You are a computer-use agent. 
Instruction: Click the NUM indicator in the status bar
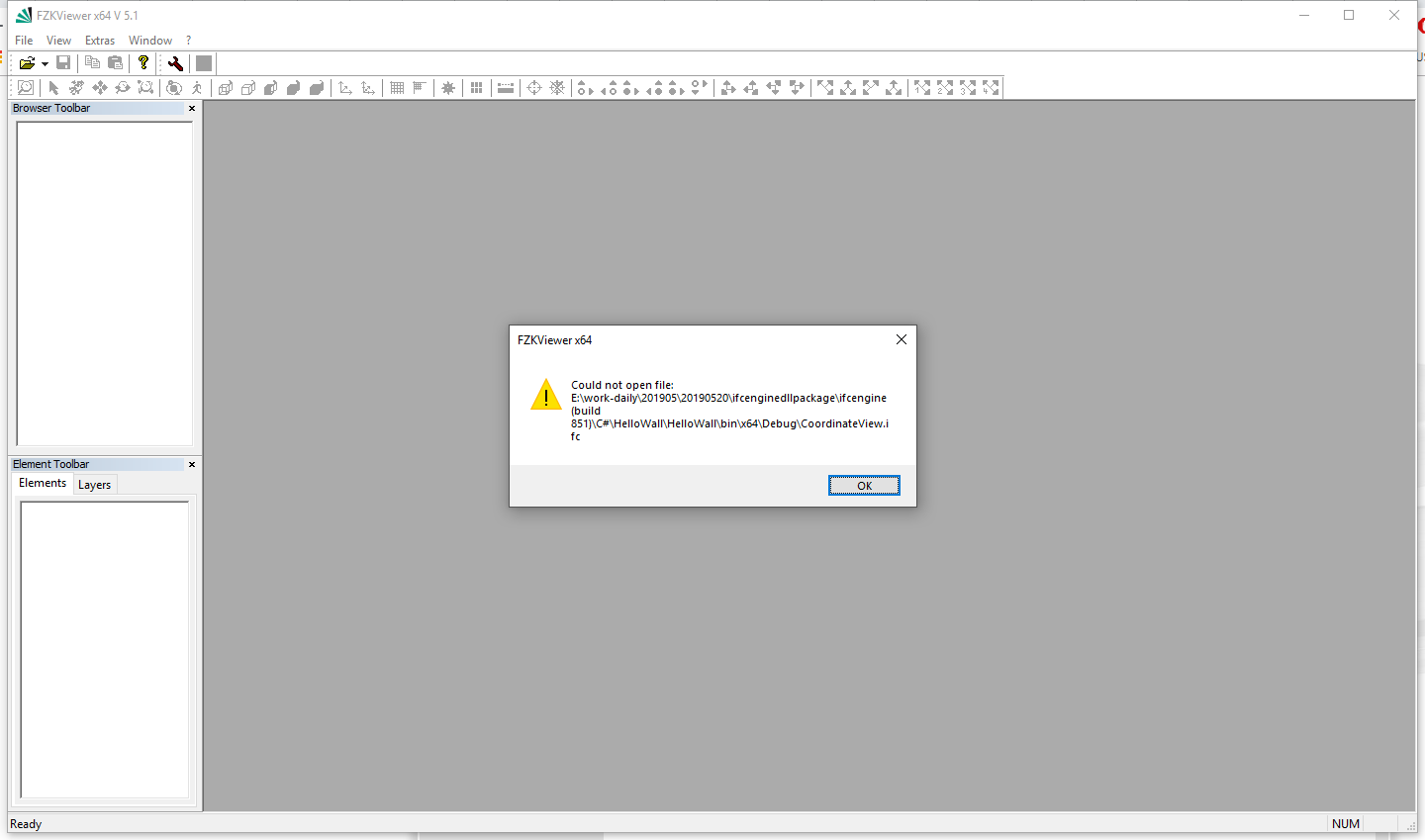coord(1346,823)
